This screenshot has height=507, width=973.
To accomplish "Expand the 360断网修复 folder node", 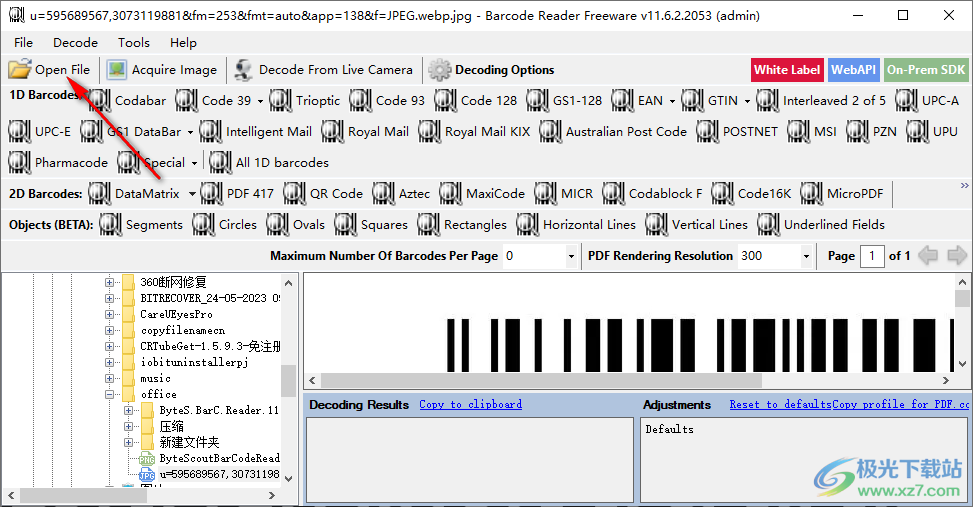I will click(109, 282).
